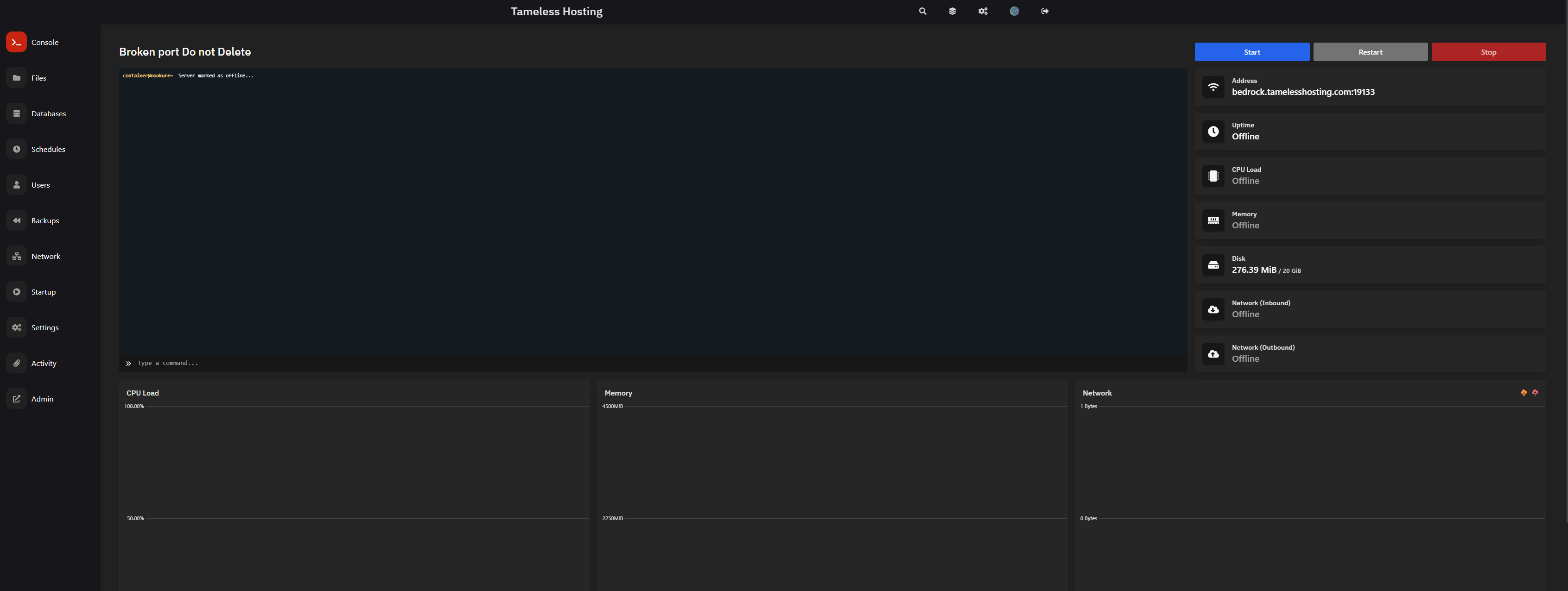Navigate to the Startup section
The width and height of the screenshot is (1568, 591).
coord(43,291)
